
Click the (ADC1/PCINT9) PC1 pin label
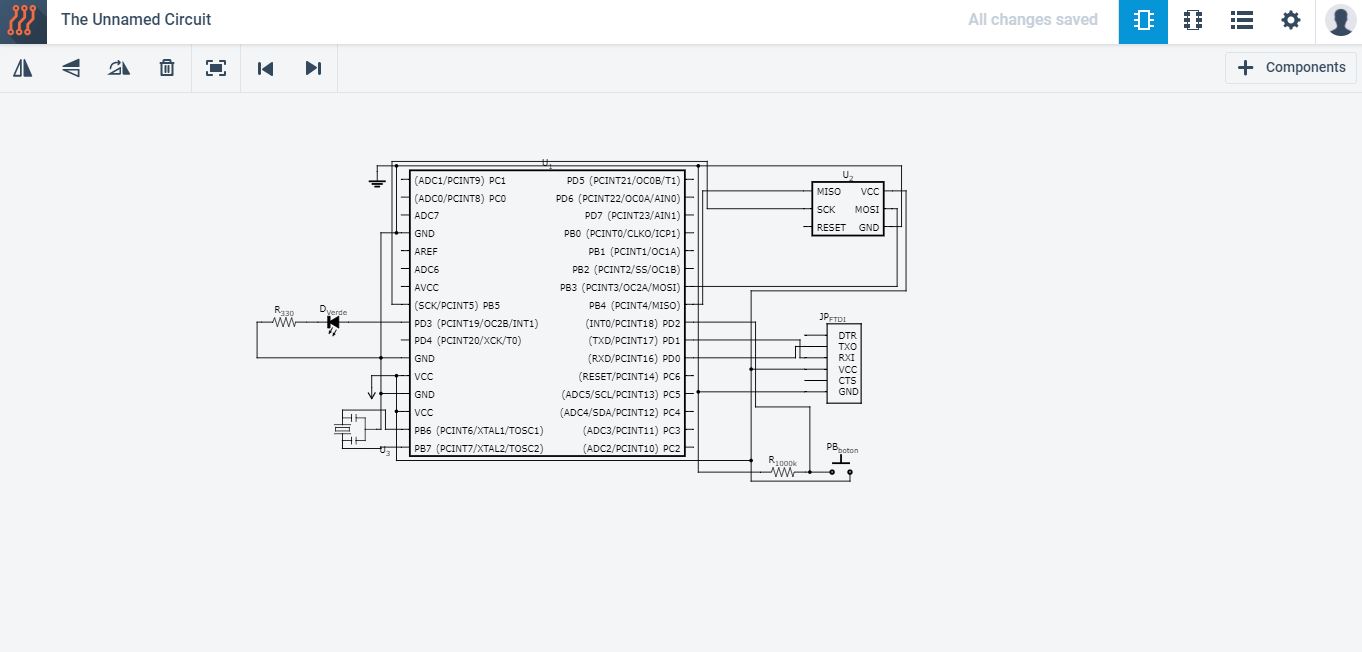pos(460,181)
